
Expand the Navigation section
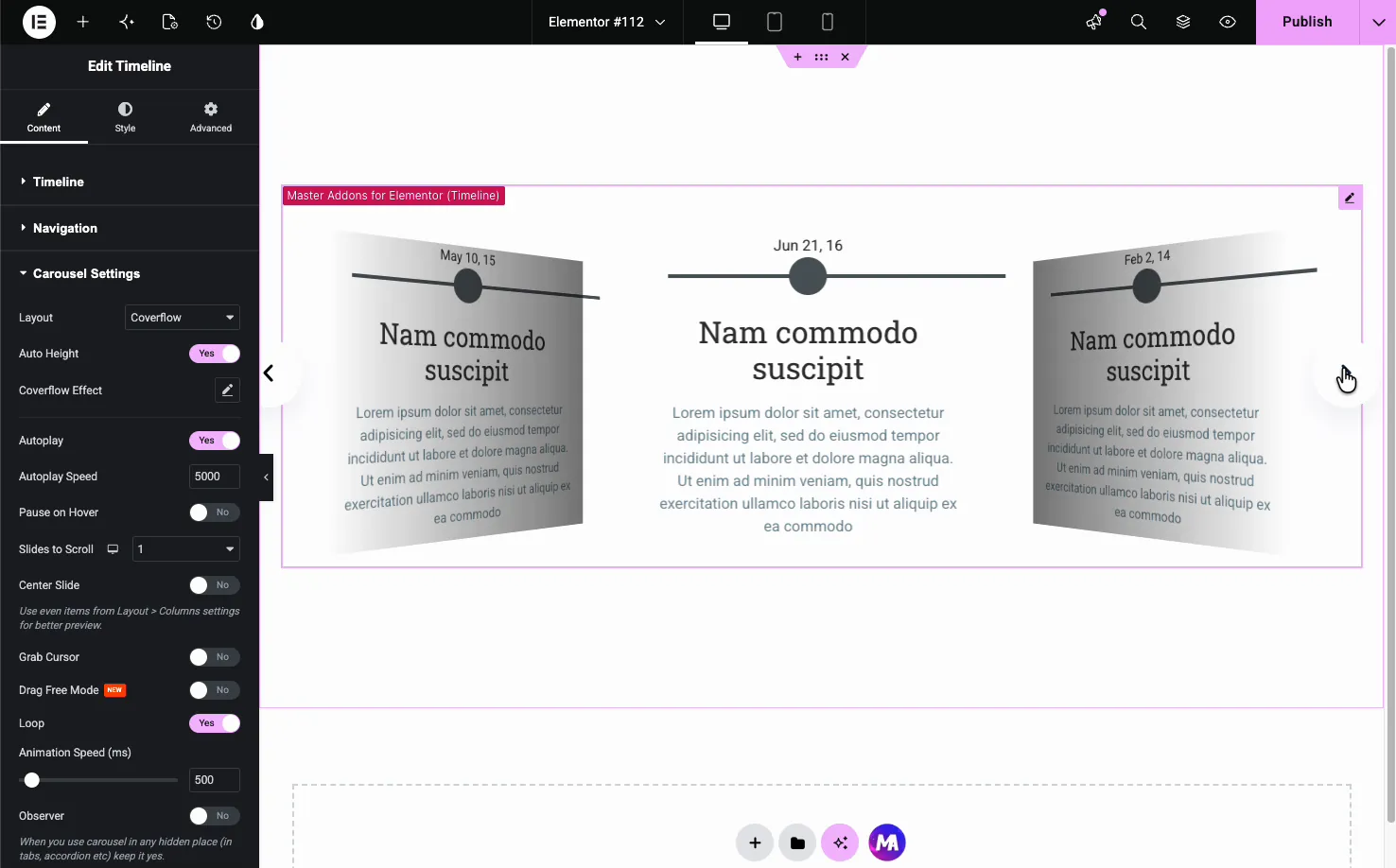(x=130, y=228)
